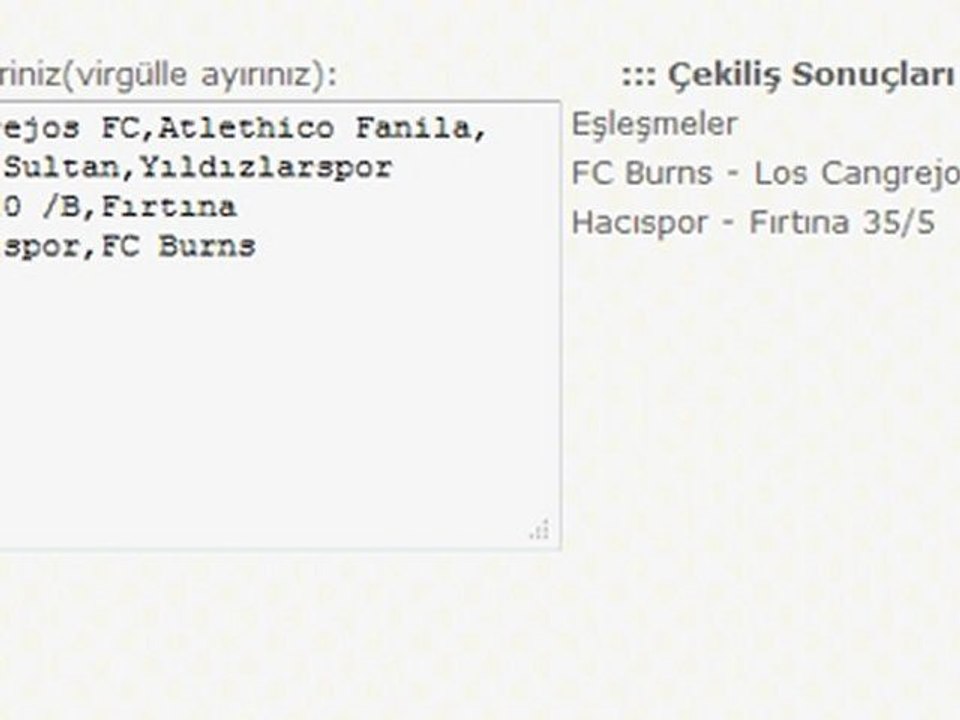Click the 'Çekiliş Sonuçları' heading

(811, 75)
